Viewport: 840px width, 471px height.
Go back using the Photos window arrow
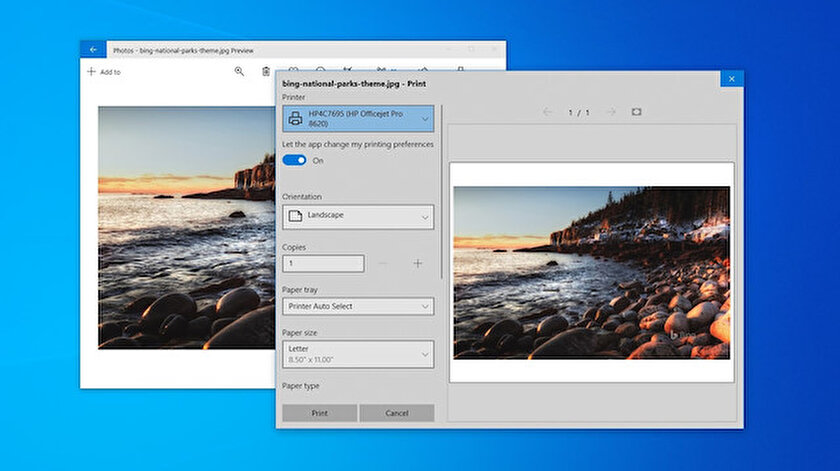coord(93,49)
